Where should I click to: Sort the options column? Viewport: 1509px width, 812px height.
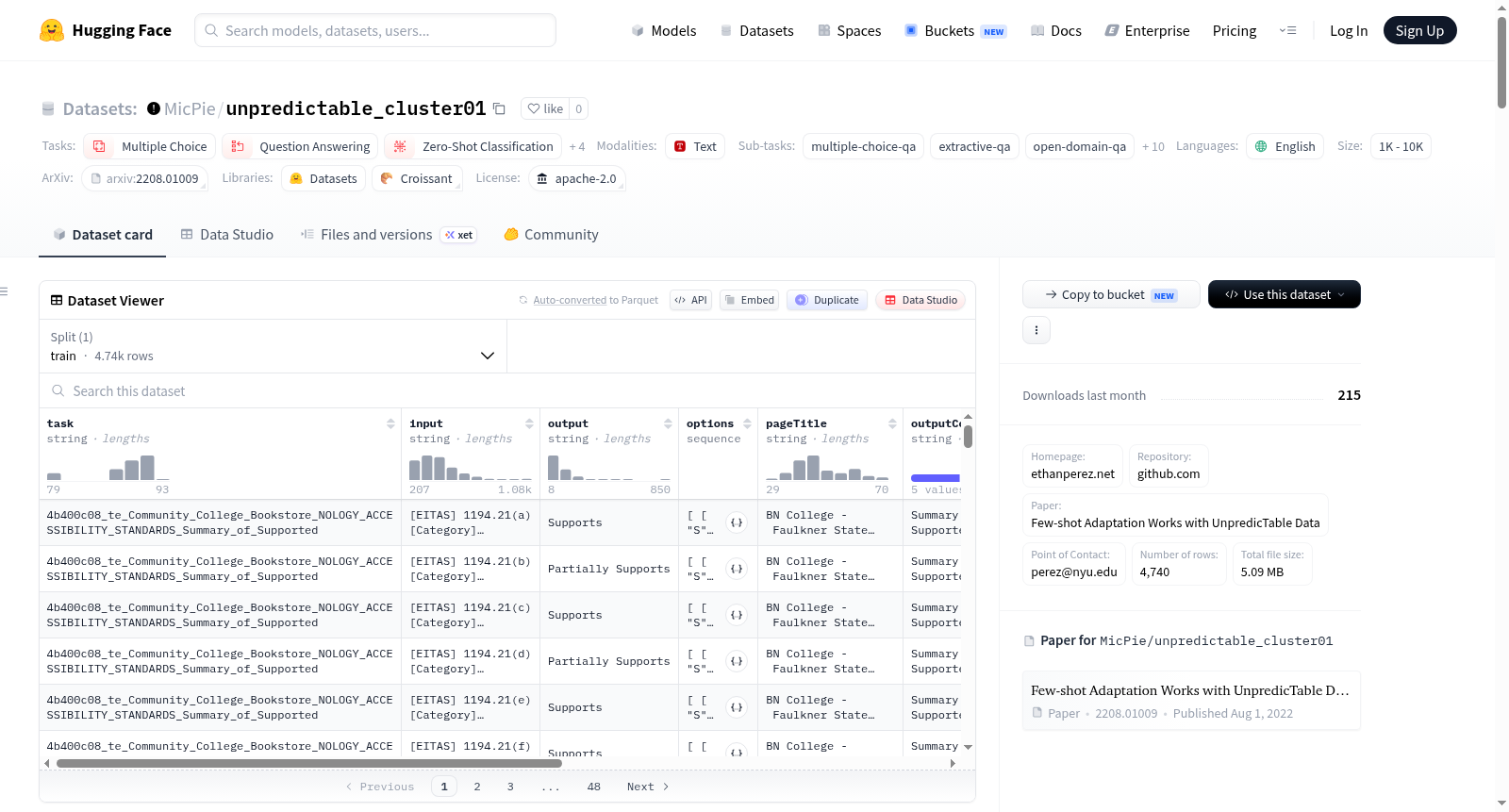pyautogui.click(x=747, y=424)
